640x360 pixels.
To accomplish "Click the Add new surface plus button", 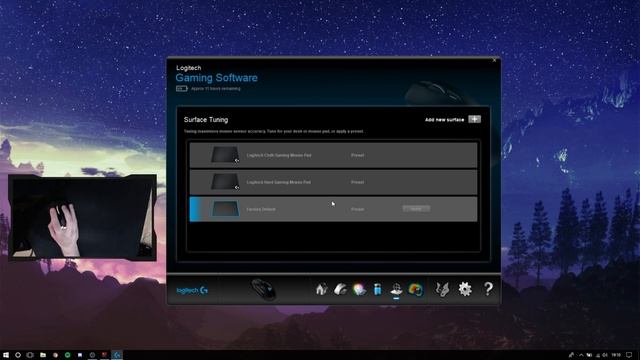I will 474,119.
